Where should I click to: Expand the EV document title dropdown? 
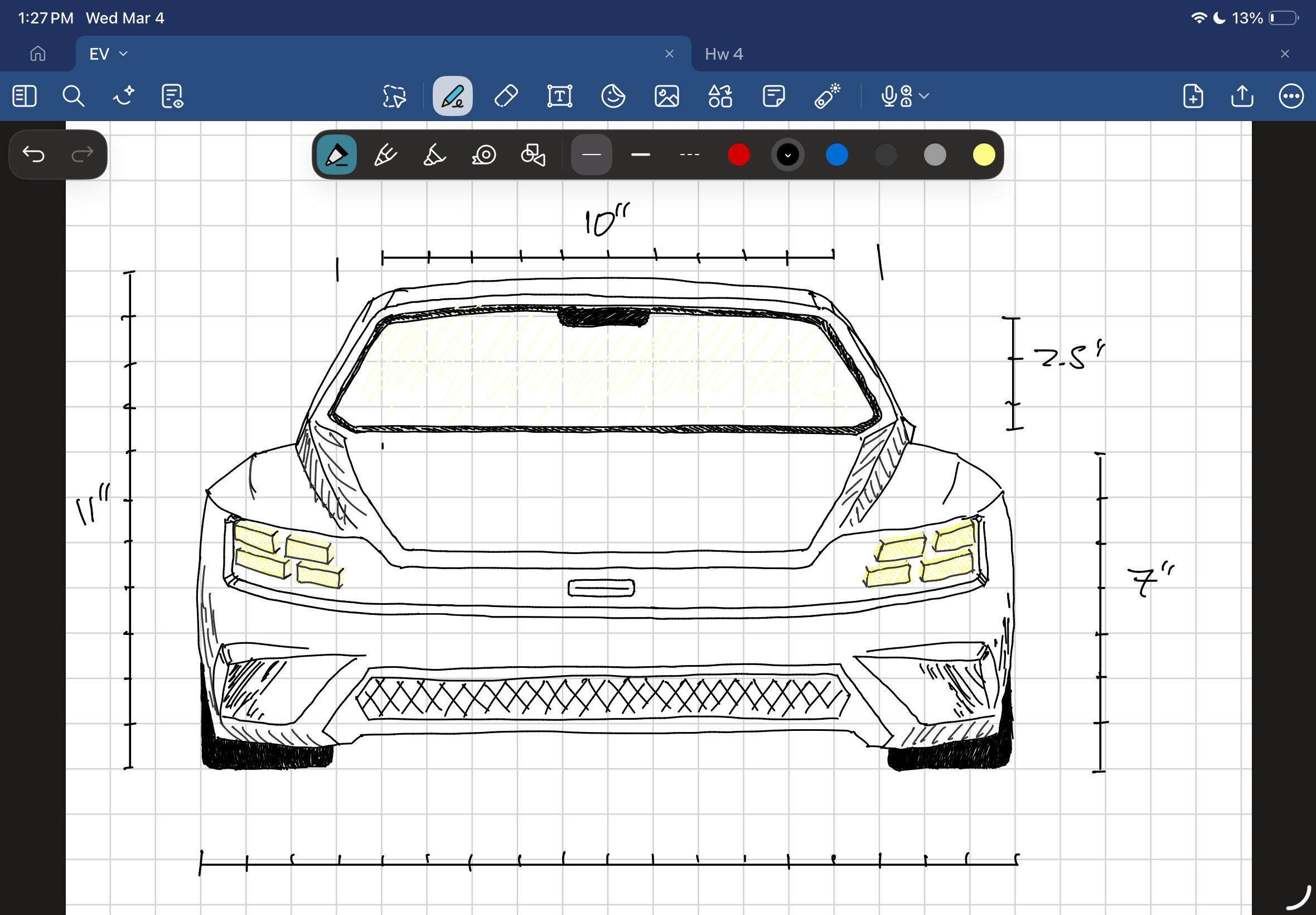[123, 54]
